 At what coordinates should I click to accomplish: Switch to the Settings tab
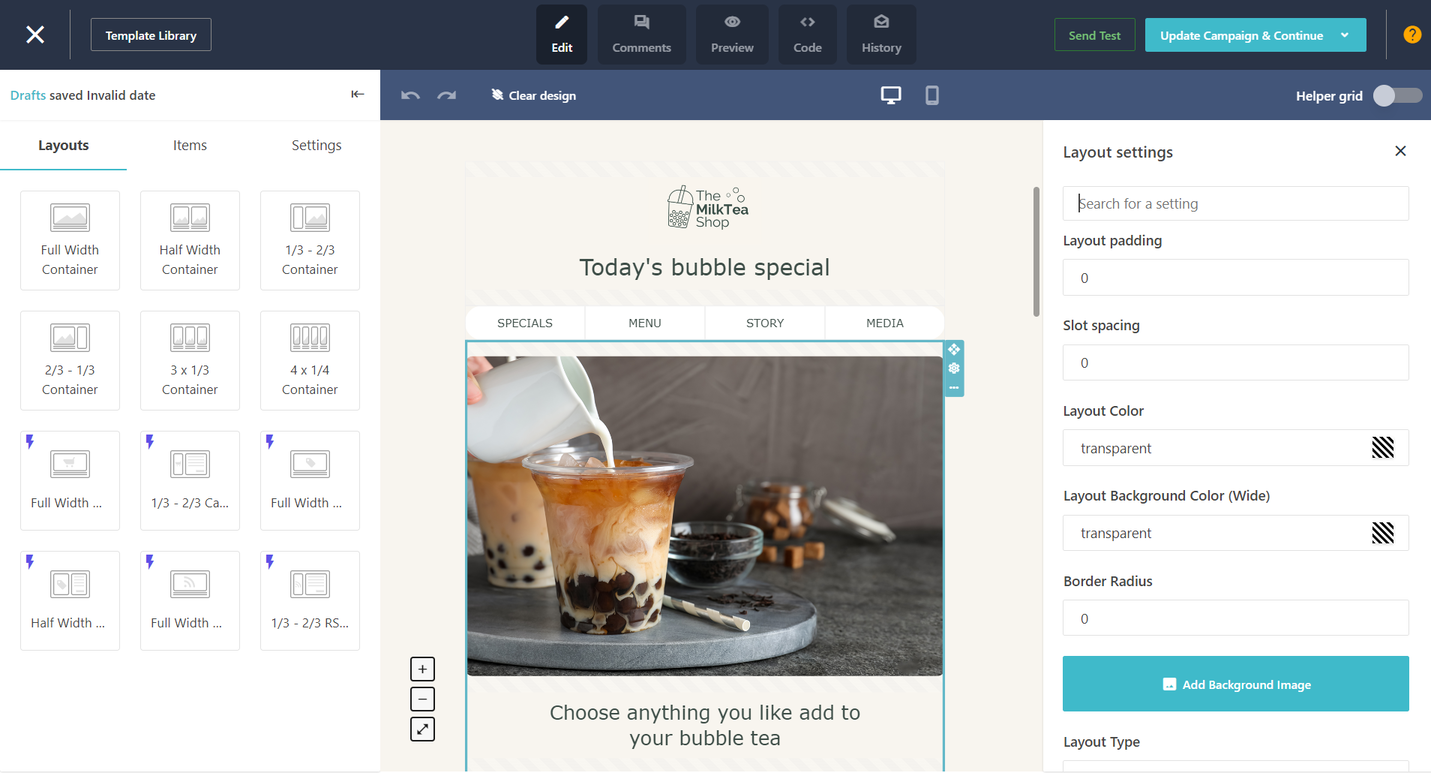click(316, 145)
